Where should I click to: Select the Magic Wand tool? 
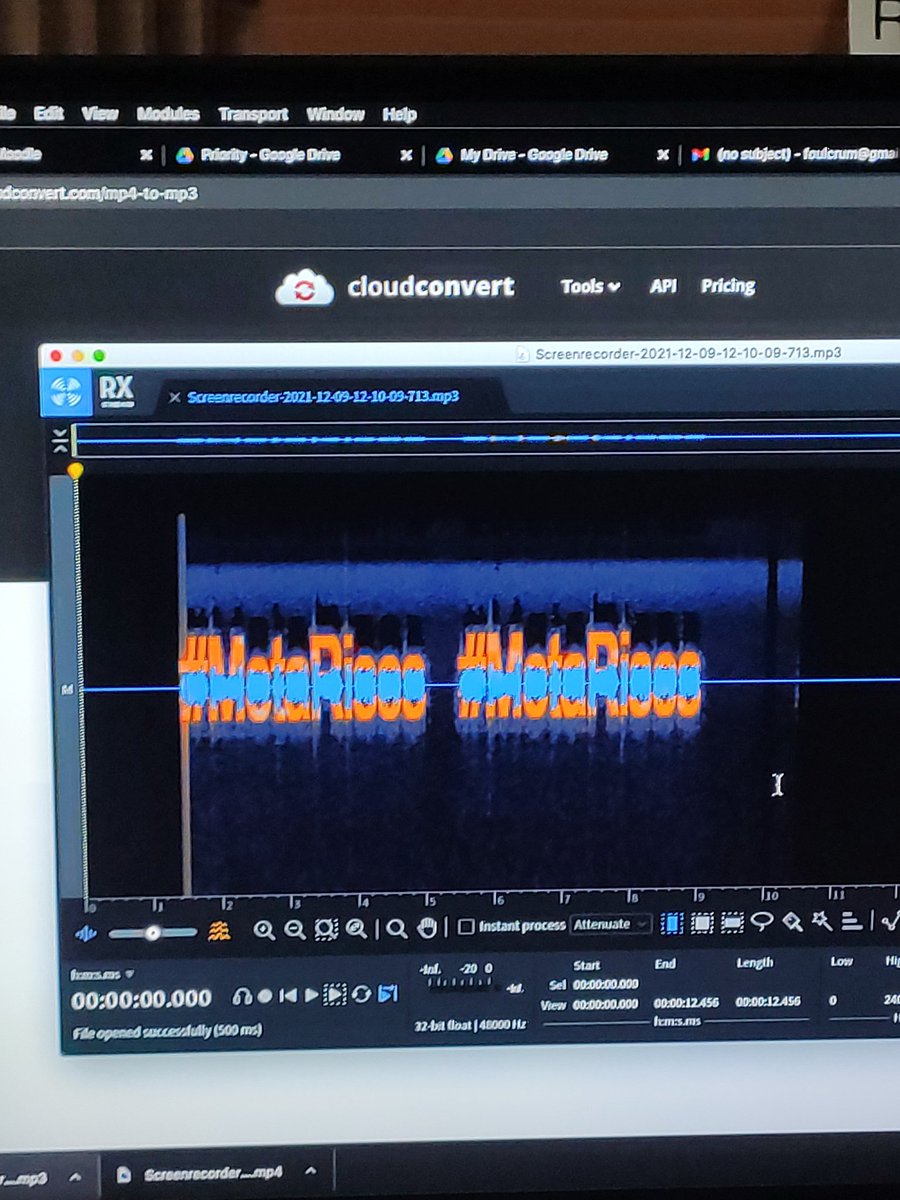pyautogui.click(x=822, y=920)
